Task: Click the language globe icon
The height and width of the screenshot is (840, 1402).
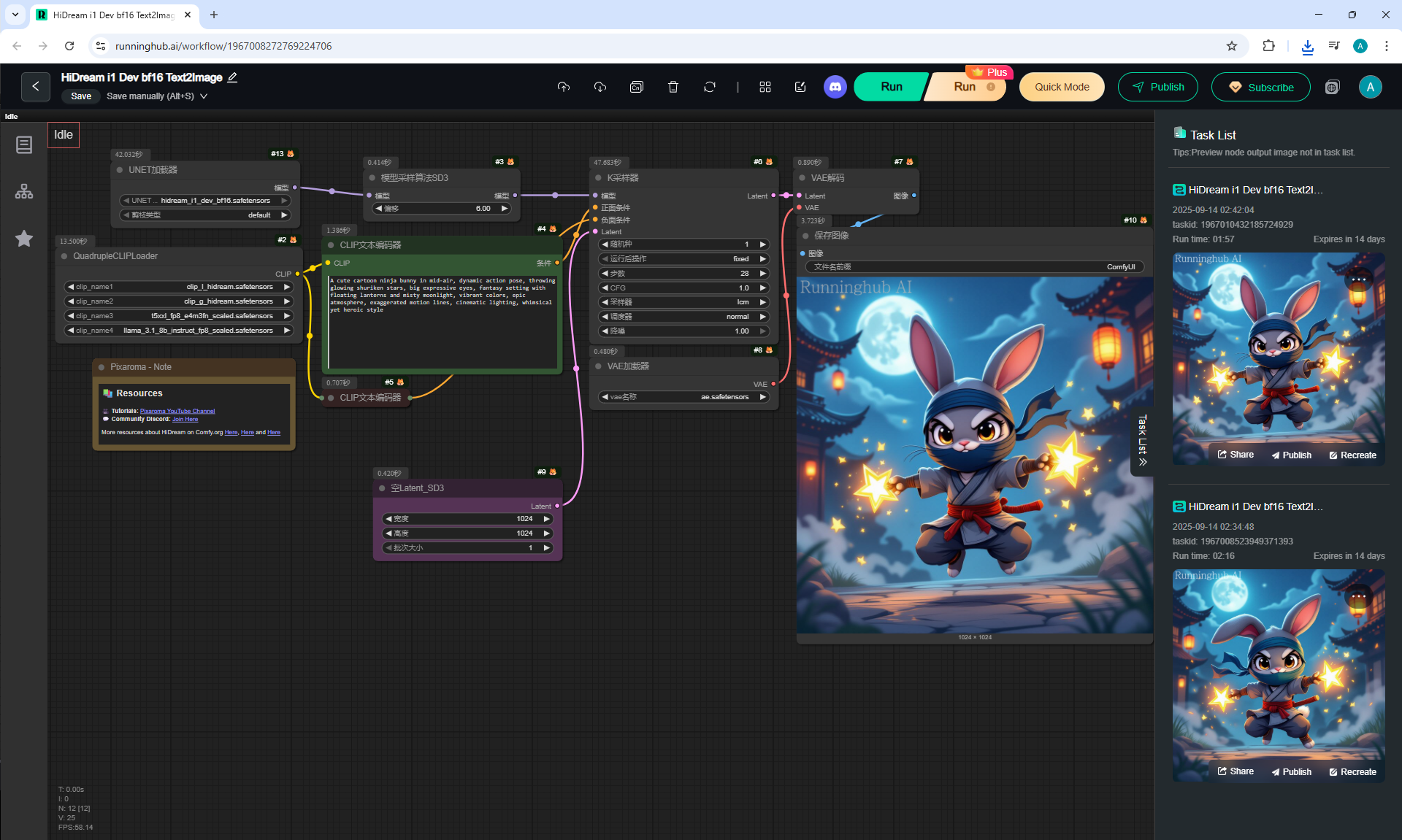Action: click(x=1332, y=88)
